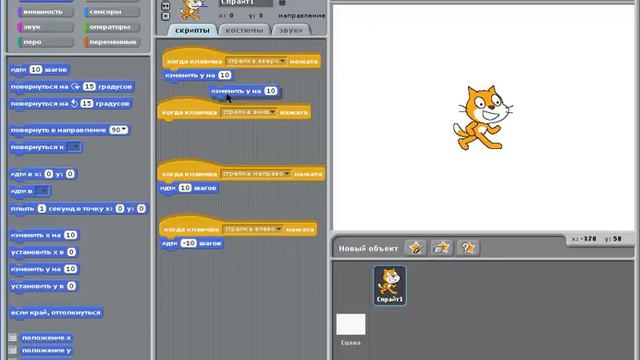The width and height of the screenshot is (640, 360).
Task: Open the идти в target dropdown
Action: click(x=42, y=191)
